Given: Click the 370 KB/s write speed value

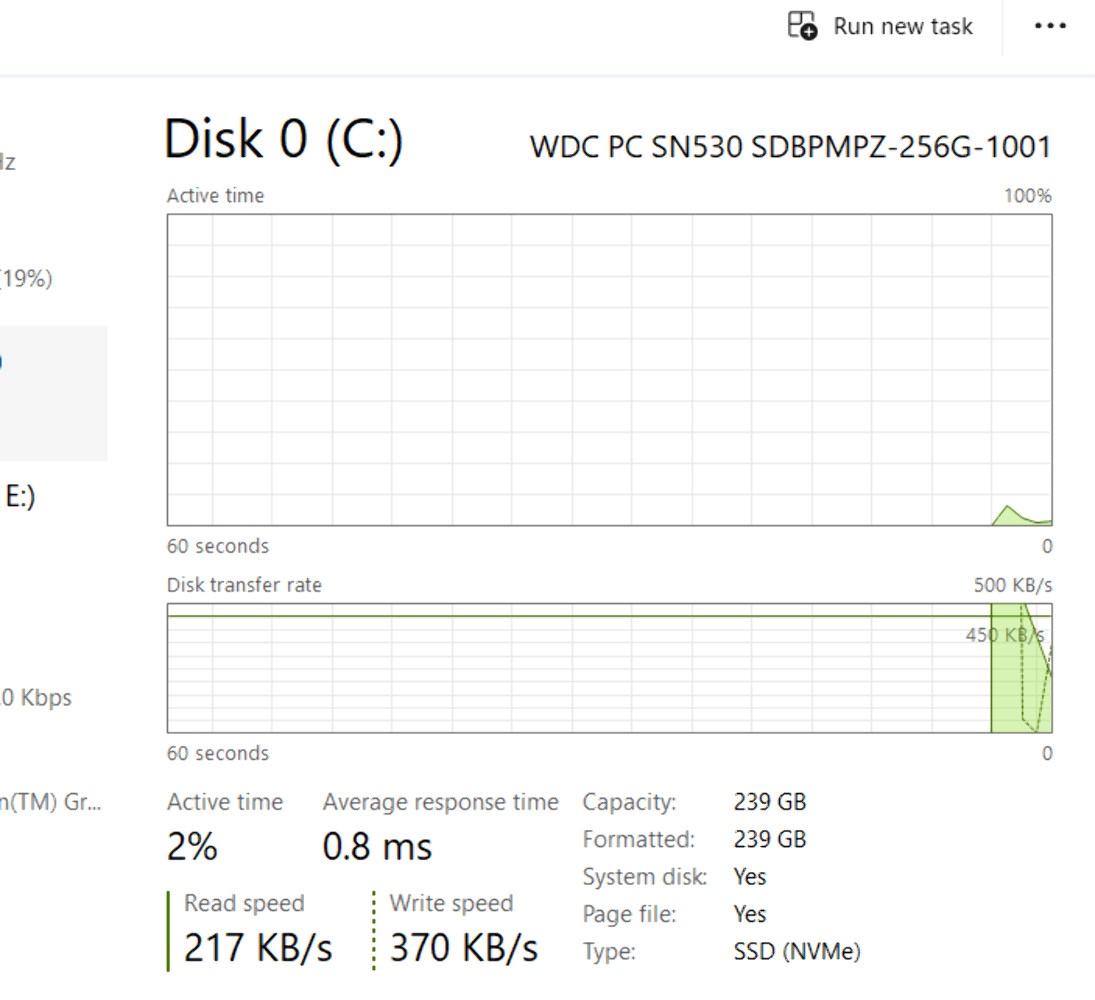Looking at the screenshot, I should click(464, 948).
